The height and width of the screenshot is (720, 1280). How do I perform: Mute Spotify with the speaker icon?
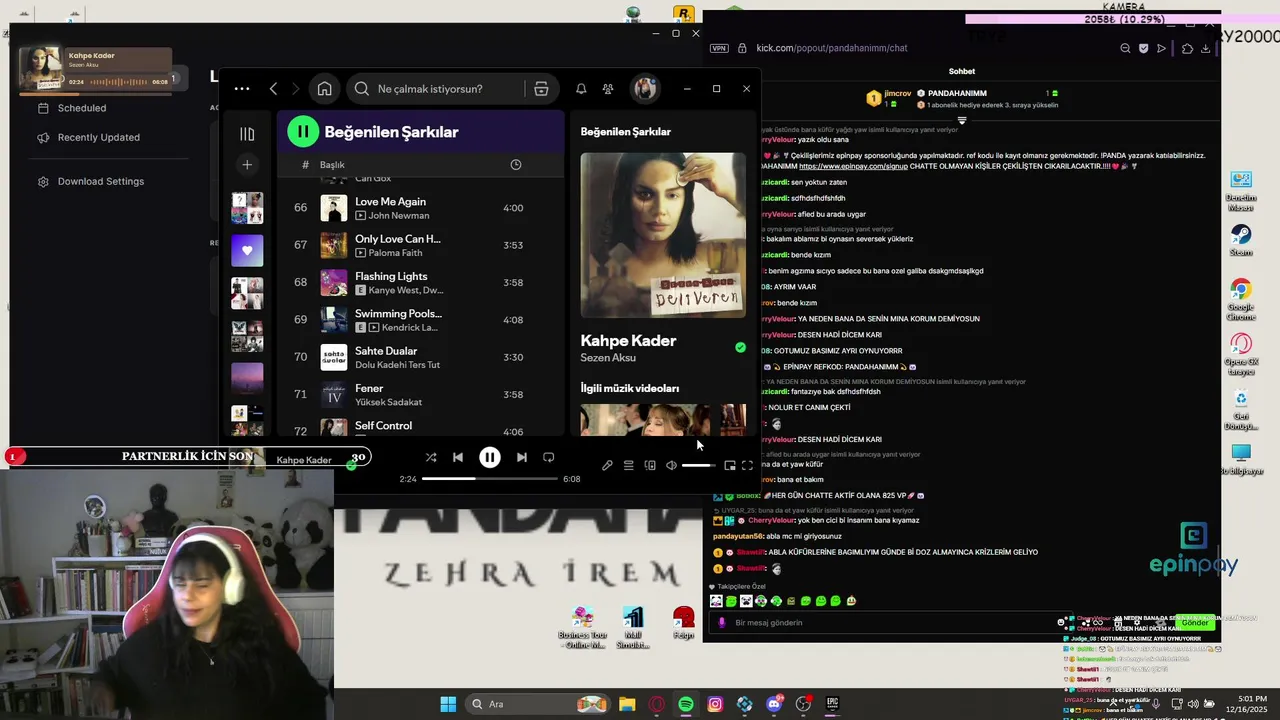click(x=671, y=466)
